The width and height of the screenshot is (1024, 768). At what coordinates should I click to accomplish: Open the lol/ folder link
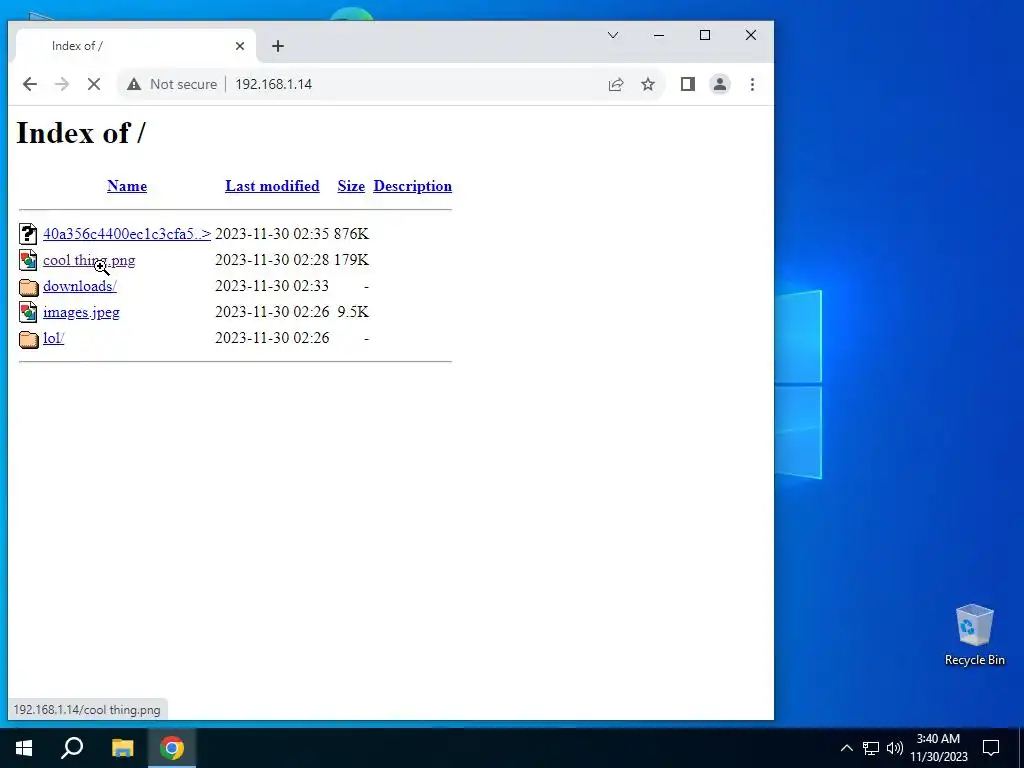click(54, 338)
